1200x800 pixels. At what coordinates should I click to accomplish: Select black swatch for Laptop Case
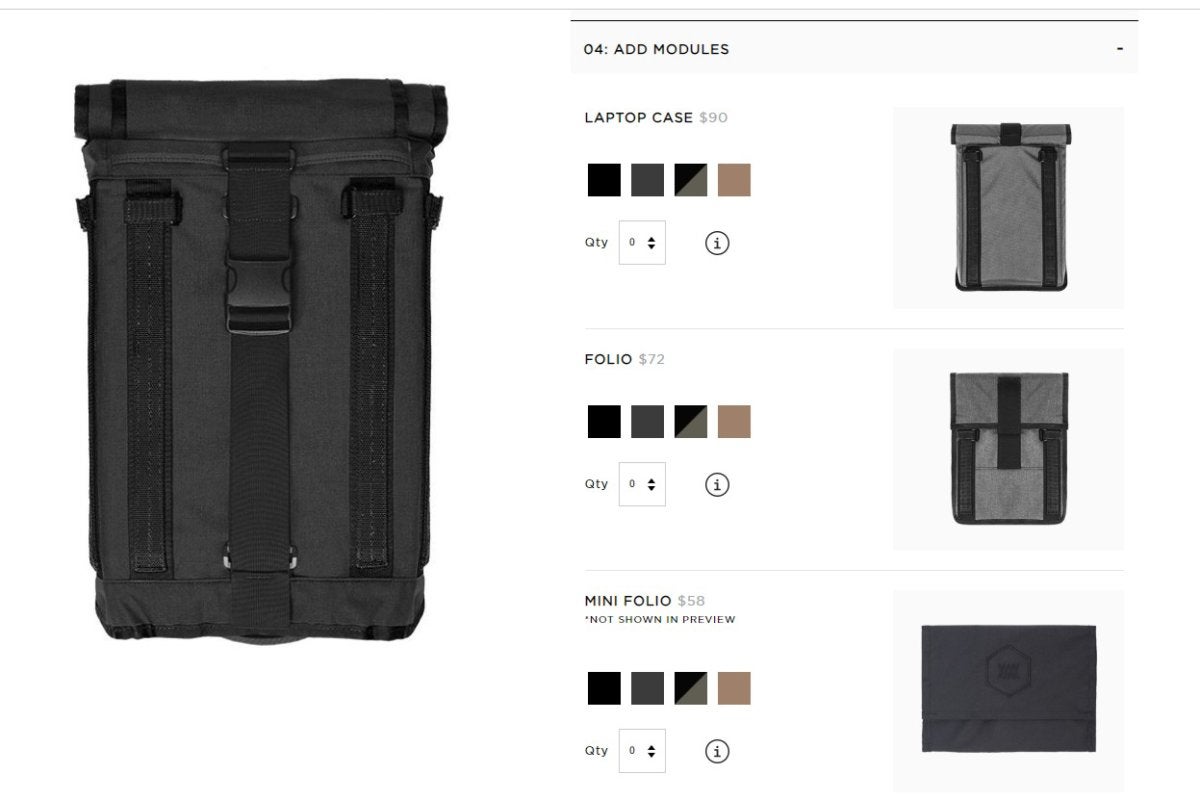604,180
